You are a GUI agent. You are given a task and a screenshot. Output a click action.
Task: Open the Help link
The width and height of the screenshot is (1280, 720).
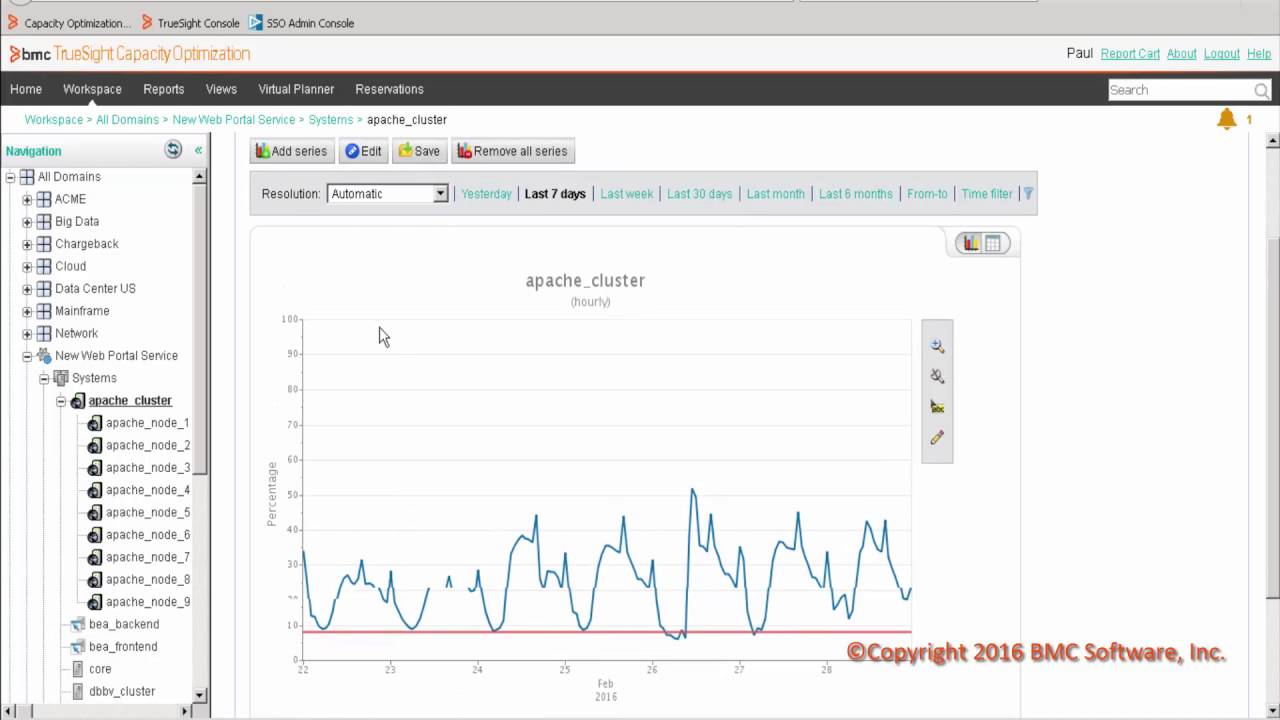pos(1259,54)
